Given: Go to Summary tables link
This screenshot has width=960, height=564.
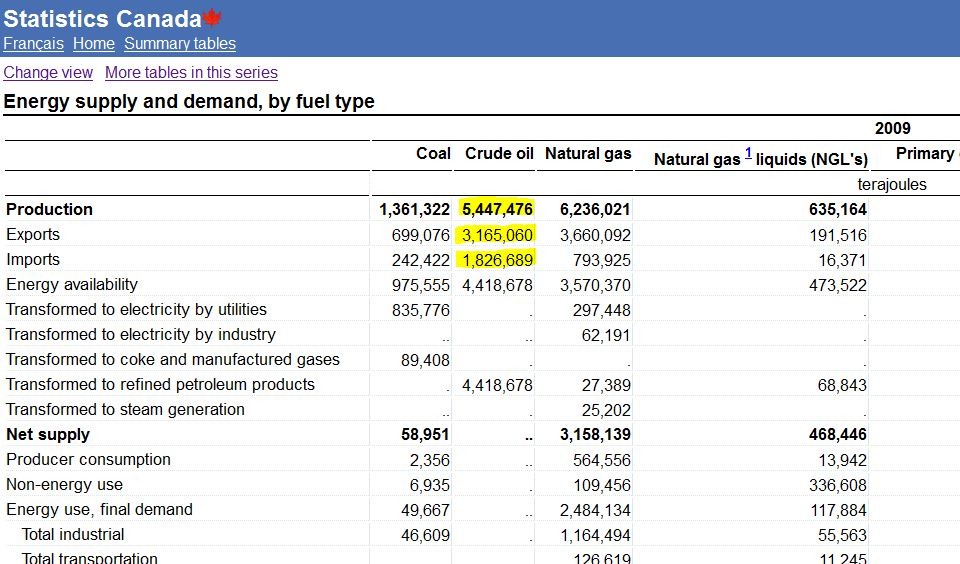Looking at the screenshot, I should point(180,44).
